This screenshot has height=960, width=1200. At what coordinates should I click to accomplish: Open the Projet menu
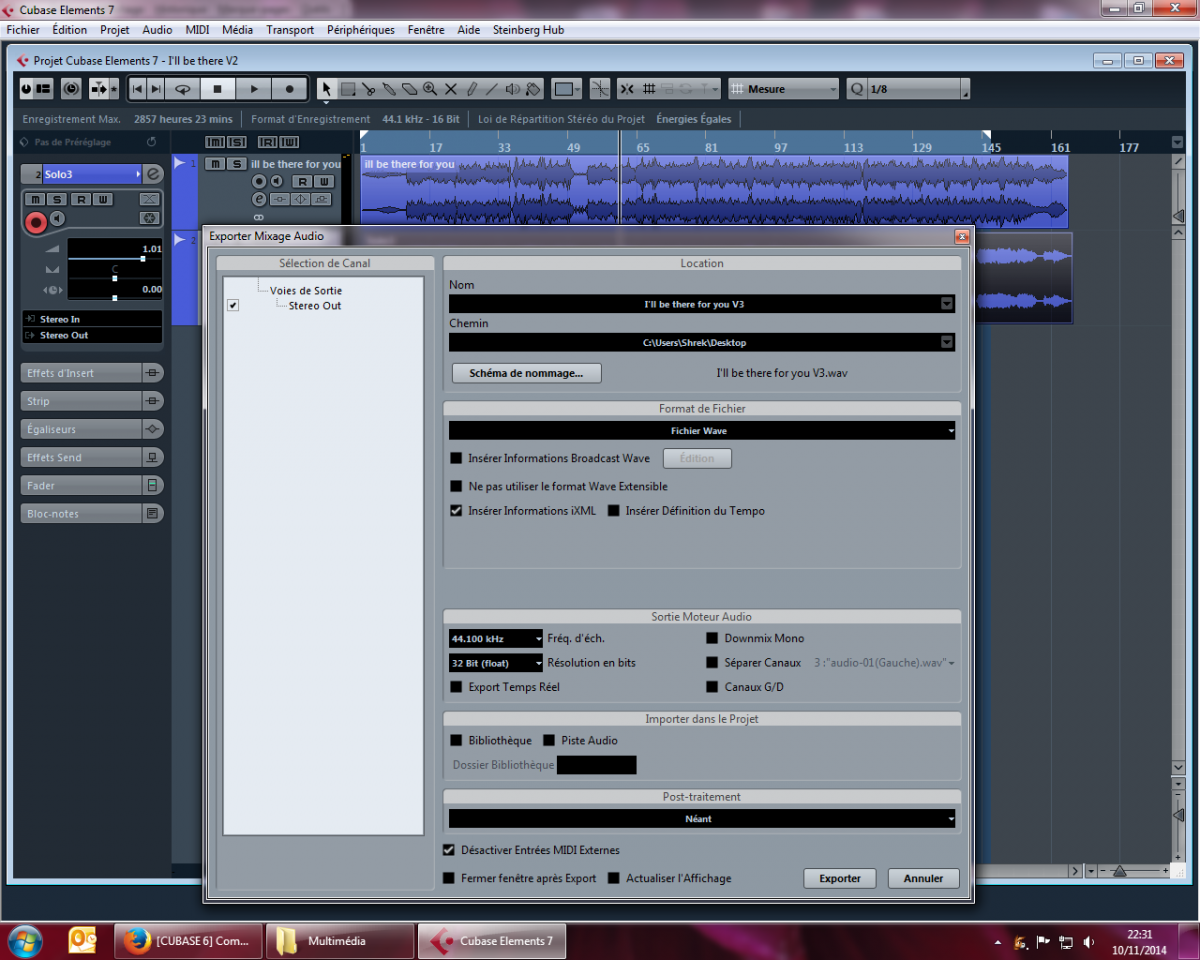(x=115, y=30)
